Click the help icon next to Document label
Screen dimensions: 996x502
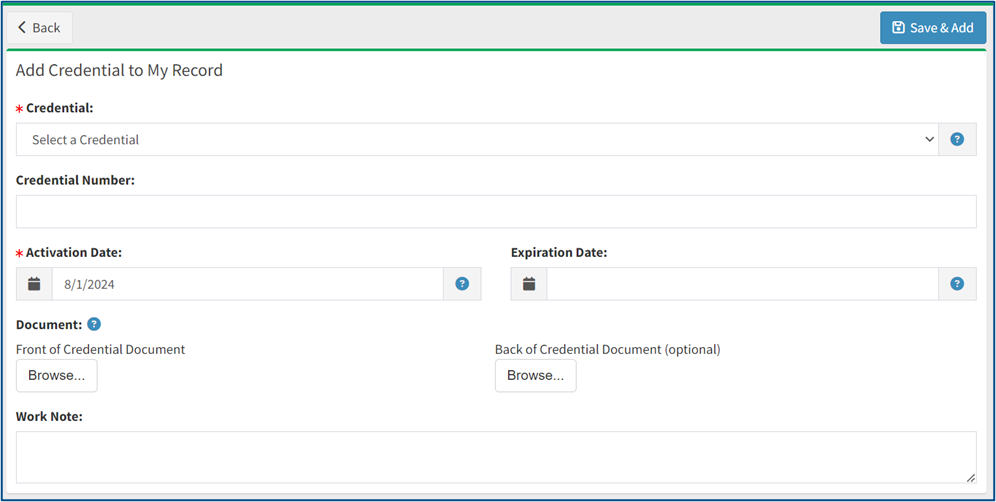(x=94, y=325)
